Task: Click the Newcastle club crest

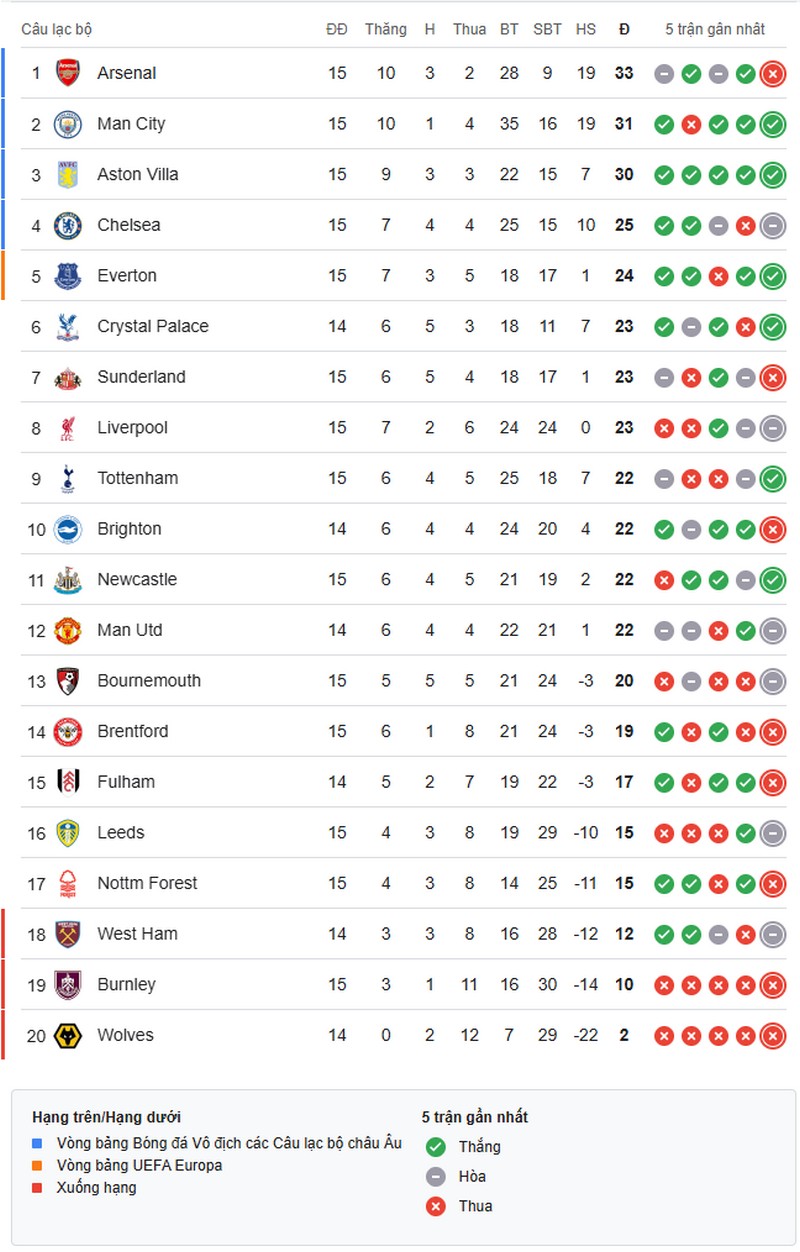Action: pos(67,579)
